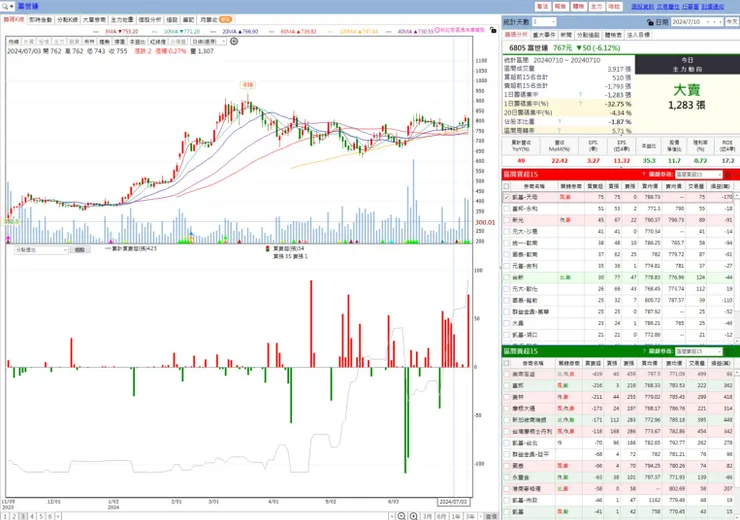
Task: Toggle the 均線 chart option button
Action: pos(14,42)
